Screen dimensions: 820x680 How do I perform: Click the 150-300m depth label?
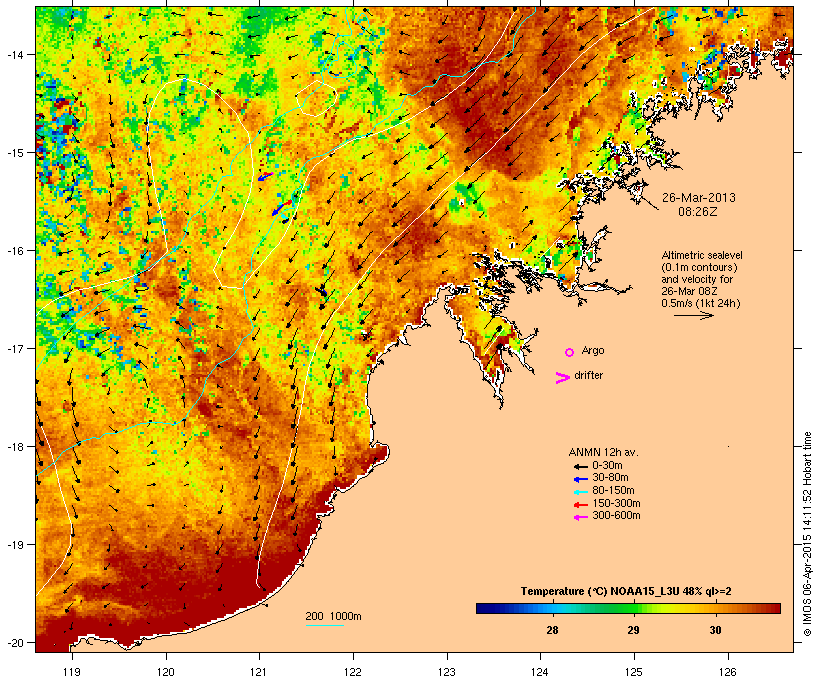(616, 503)
